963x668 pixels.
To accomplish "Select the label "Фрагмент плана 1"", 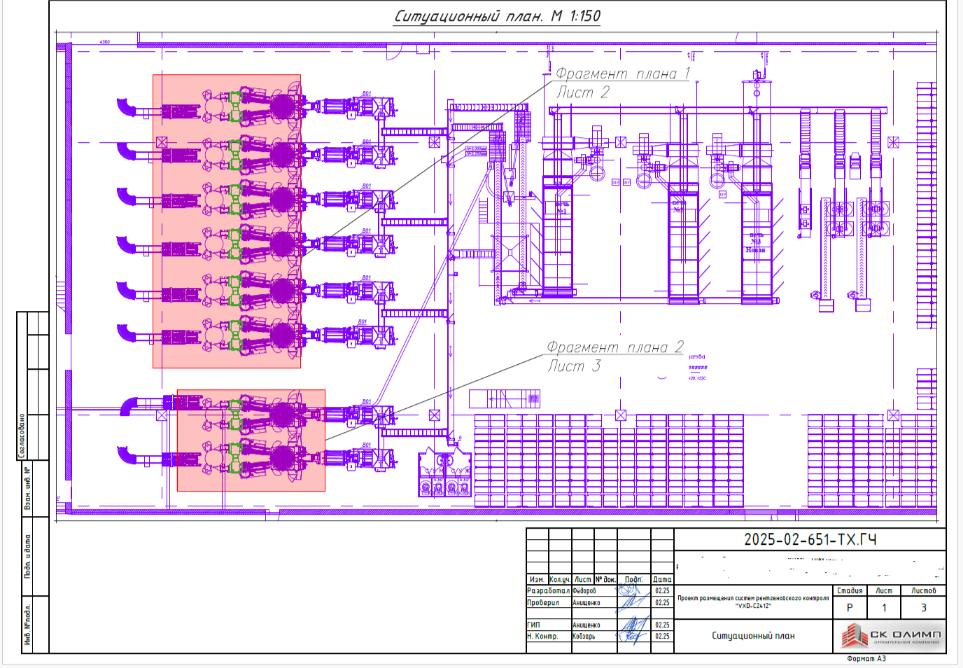I will pyautogui.click(x=623, y=73).
